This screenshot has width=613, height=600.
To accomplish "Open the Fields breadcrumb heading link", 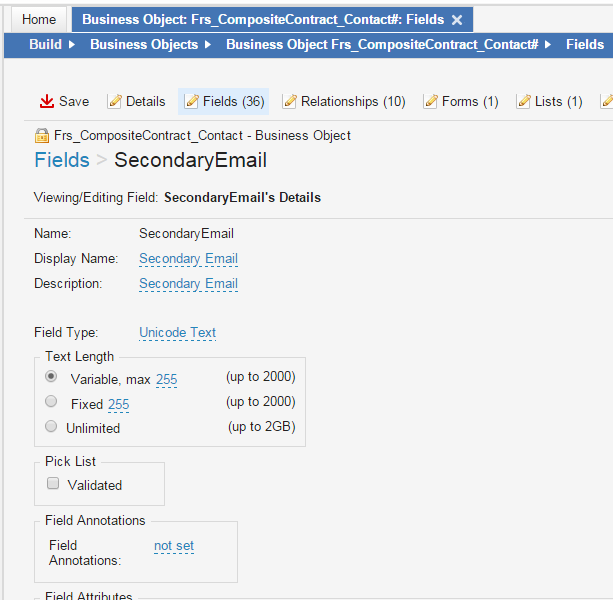I will (61, 161).
